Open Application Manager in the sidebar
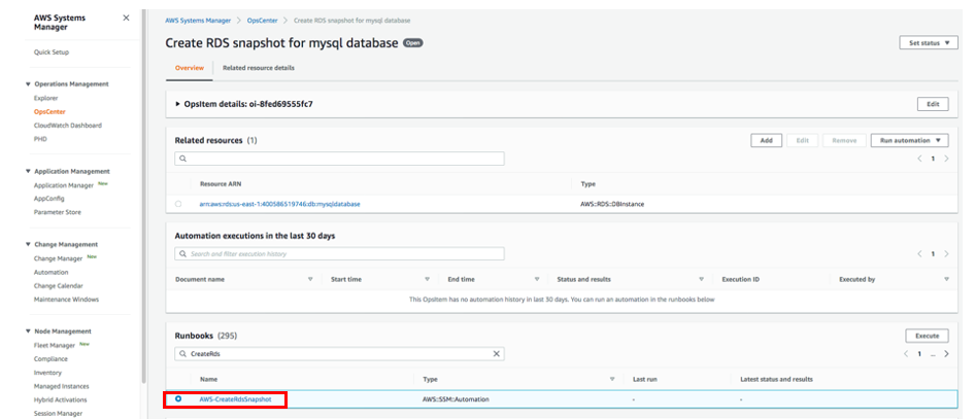The image size is (977, 420). pyautogui.click(x=64, y=186)
